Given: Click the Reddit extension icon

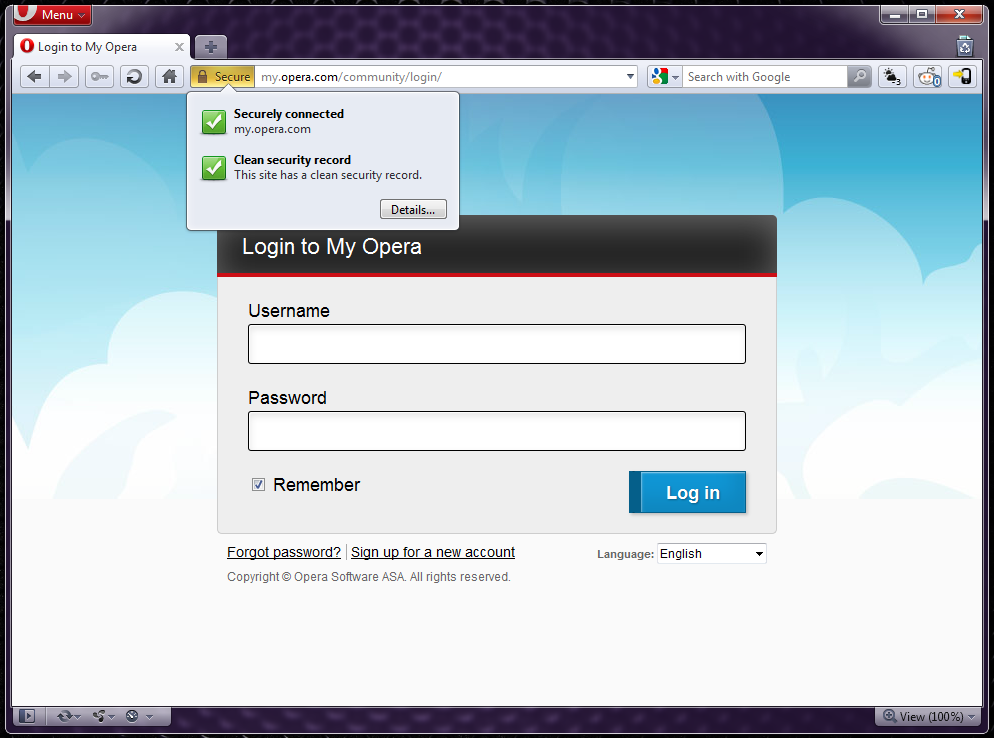Looking at the screenshot, I should coord(927,77).
